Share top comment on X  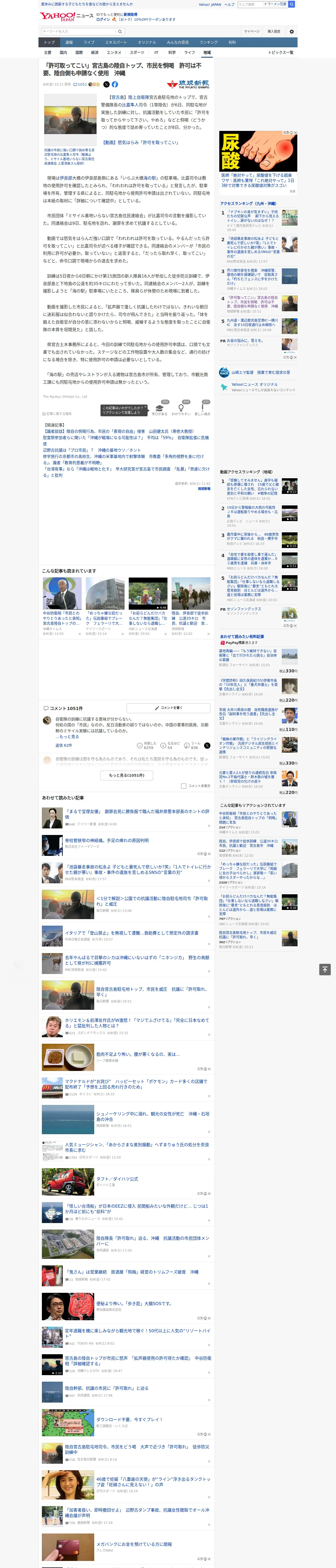[x=207, y=746]
